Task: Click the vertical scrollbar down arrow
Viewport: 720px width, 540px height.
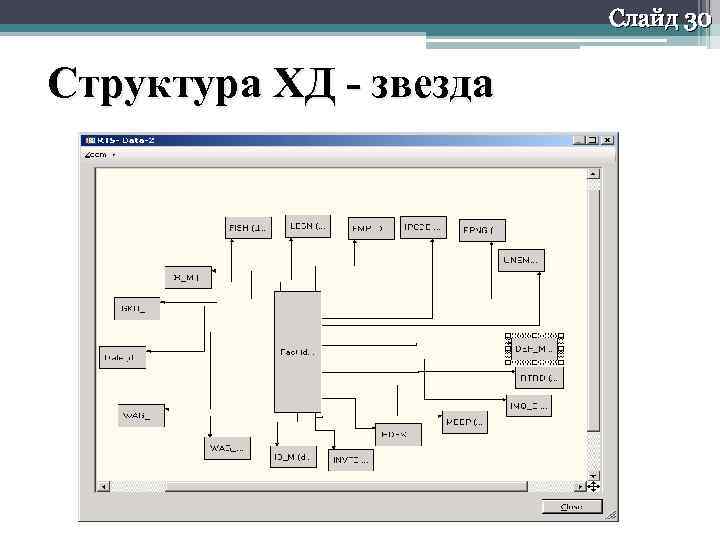Action: [593, 475]
